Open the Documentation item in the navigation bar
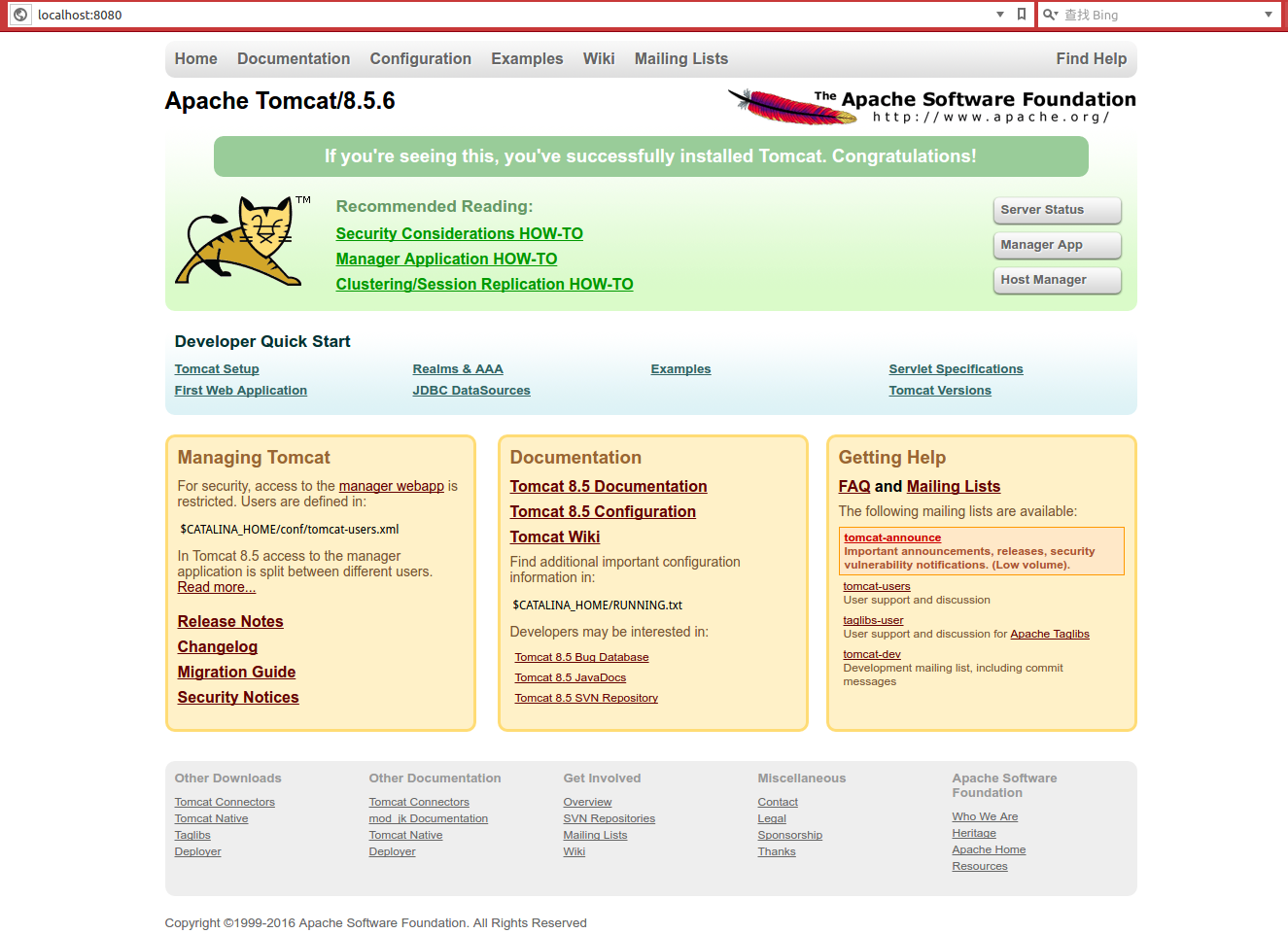 click(294, 59)
